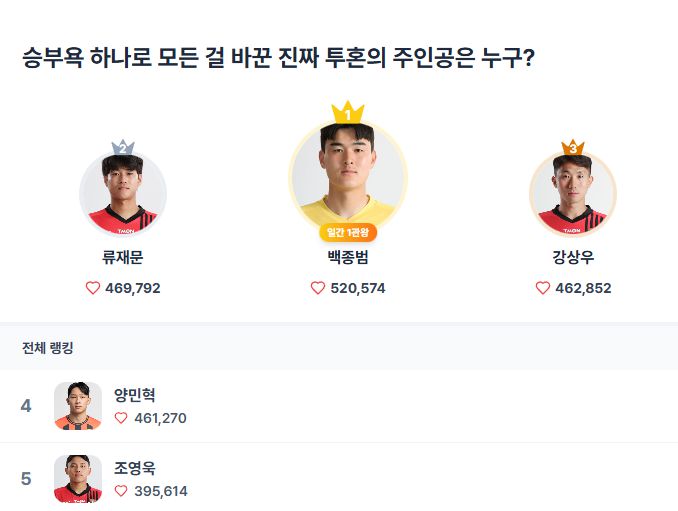
Task: Open 강상우's third-place profile photo
Action: click(572, 195)
